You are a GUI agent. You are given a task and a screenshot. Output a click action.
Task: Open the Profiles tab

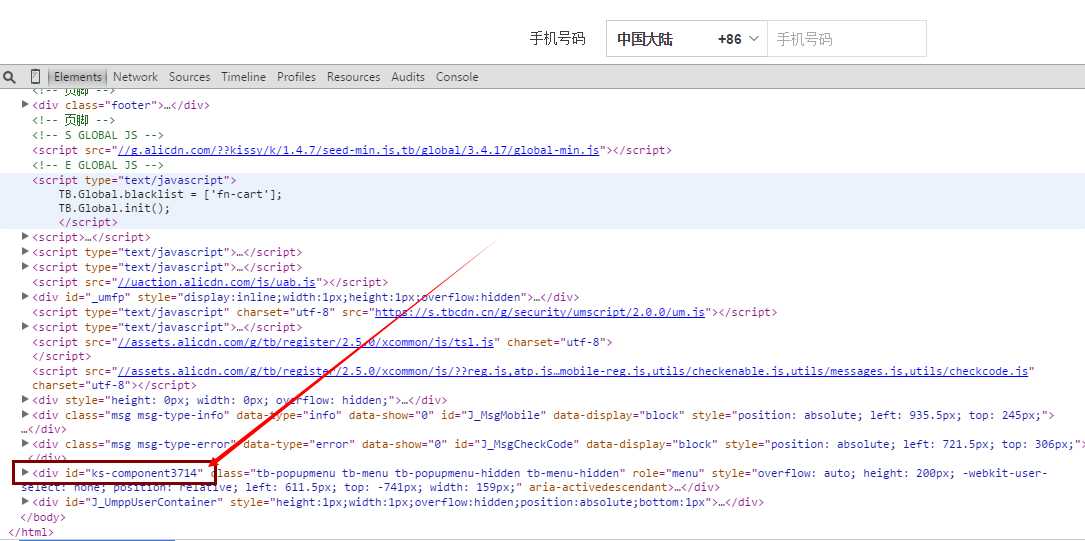[x=296, y=77]
